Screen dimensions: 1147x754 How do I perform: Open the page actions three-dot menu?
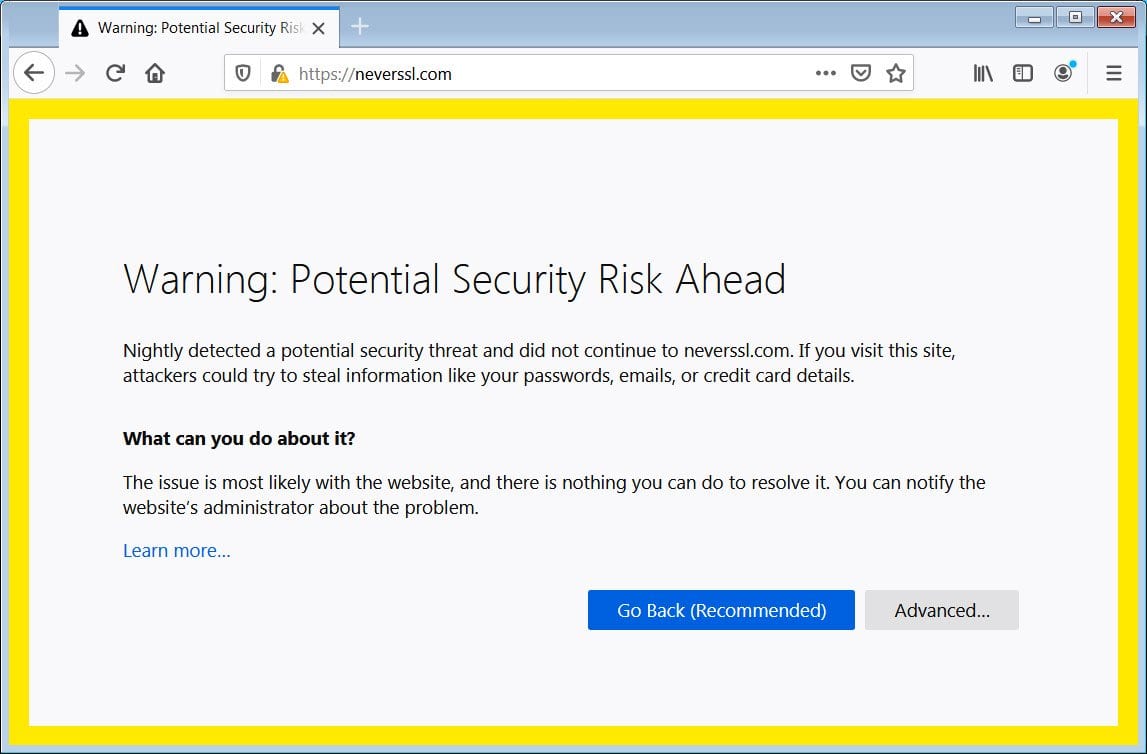pyautogui.click(x=825, y=73)
